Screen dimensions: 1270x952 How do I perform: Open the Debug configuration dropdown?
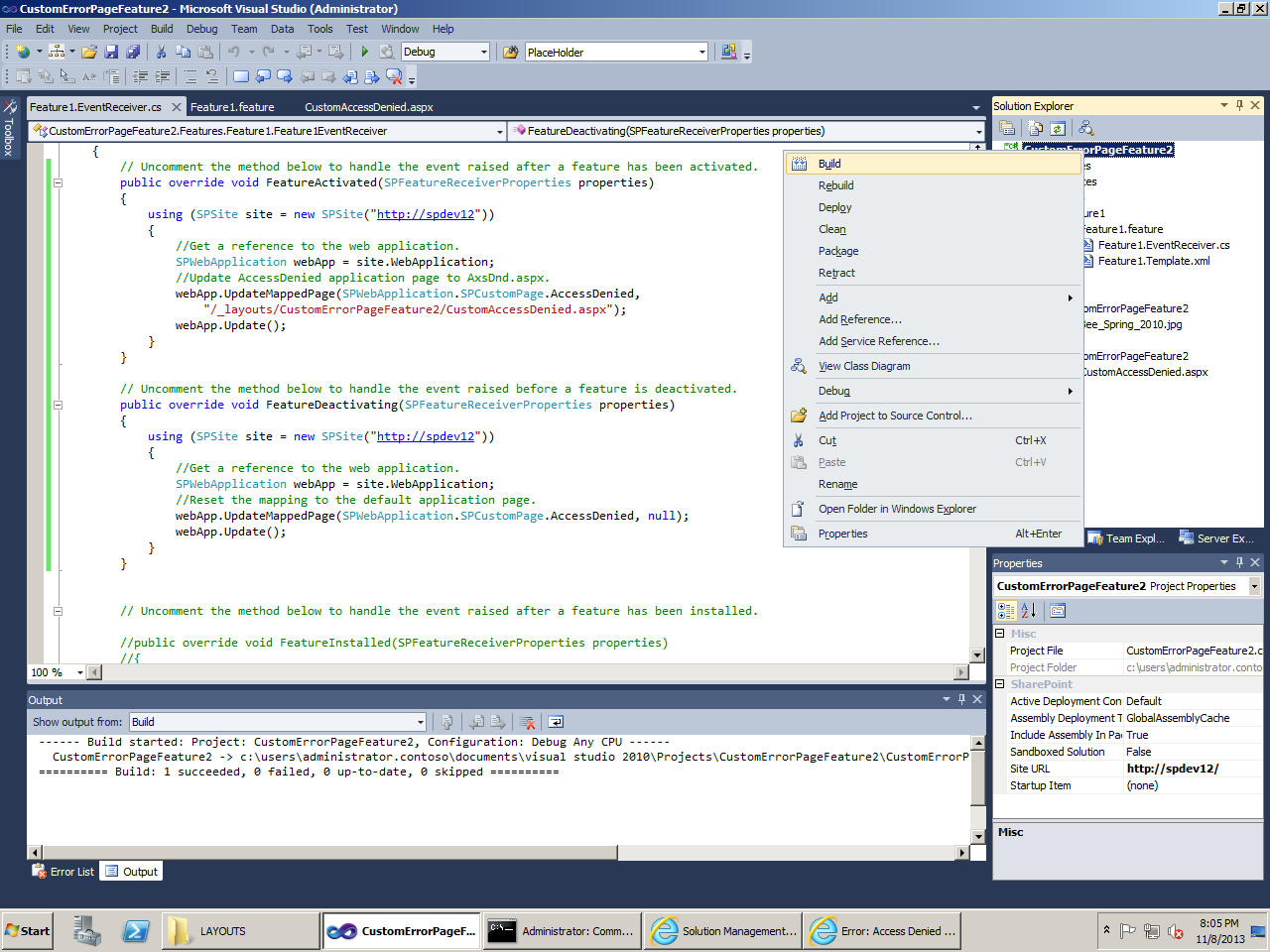tap(484, 52)
